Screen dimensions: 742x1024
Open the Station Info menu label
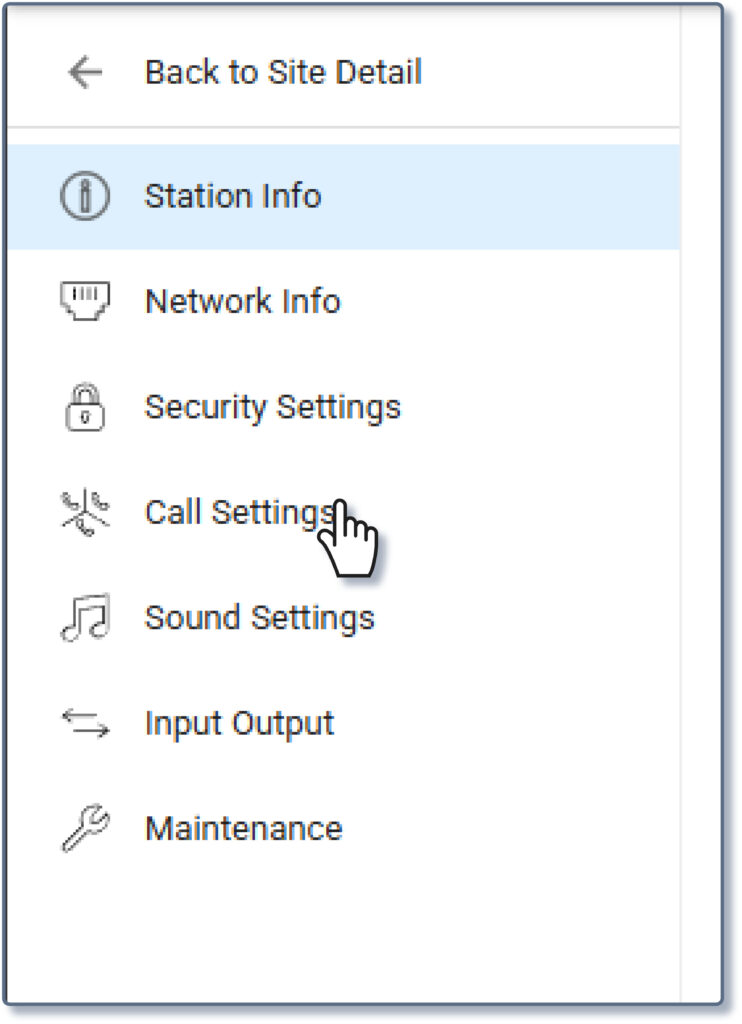[x=232, y=196]
